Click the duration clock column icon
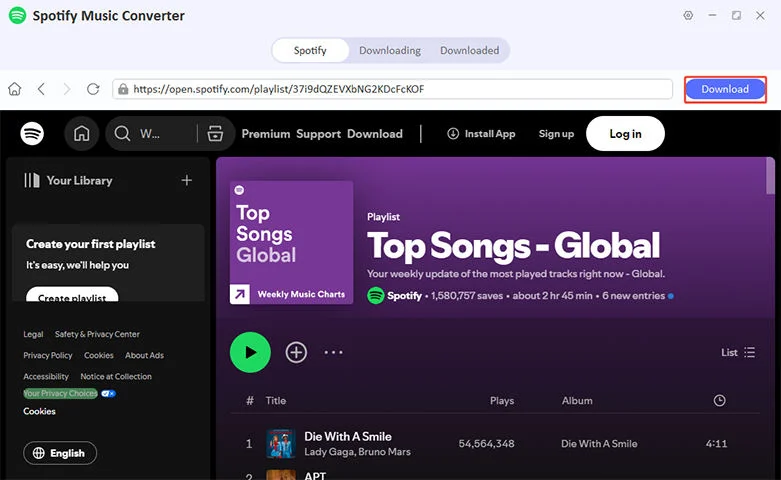The image size is (781, 480). (x=719, y=400)
